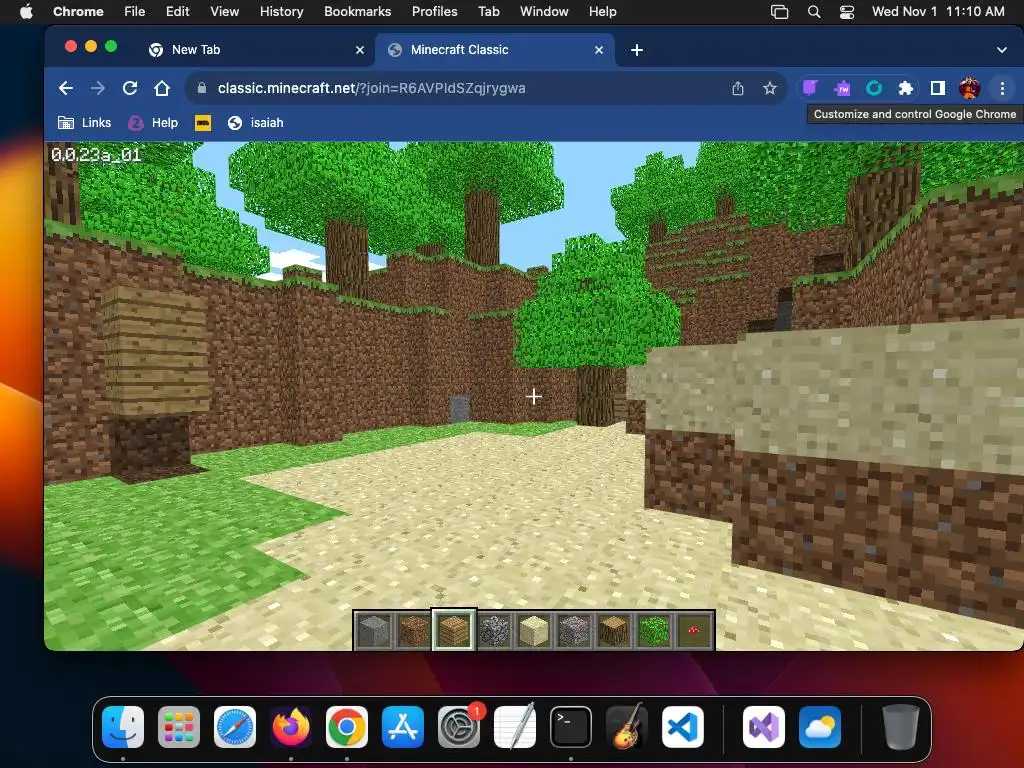This screenshot has width=1024, height=768.
Task: Open Terminal from the Dock
Action: pyautogui.click(x=571, y=727)
